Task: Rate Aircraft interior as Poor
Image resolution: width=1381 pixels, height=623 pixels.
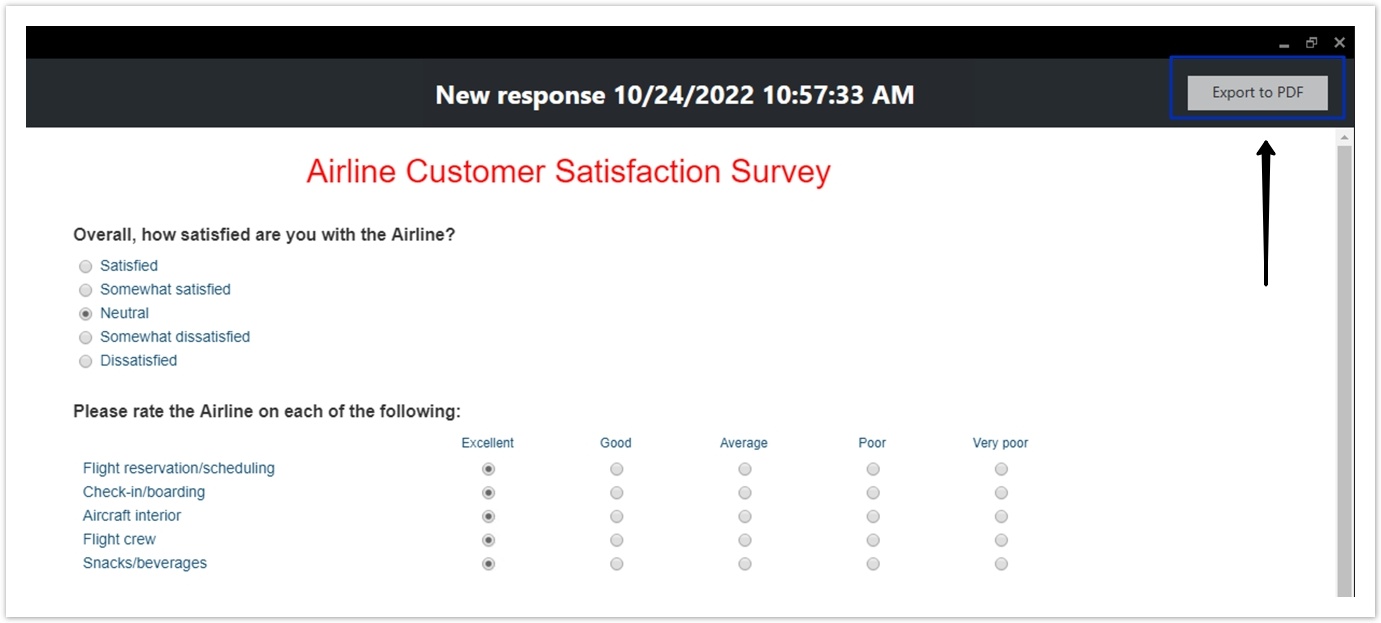Action: 873,517
